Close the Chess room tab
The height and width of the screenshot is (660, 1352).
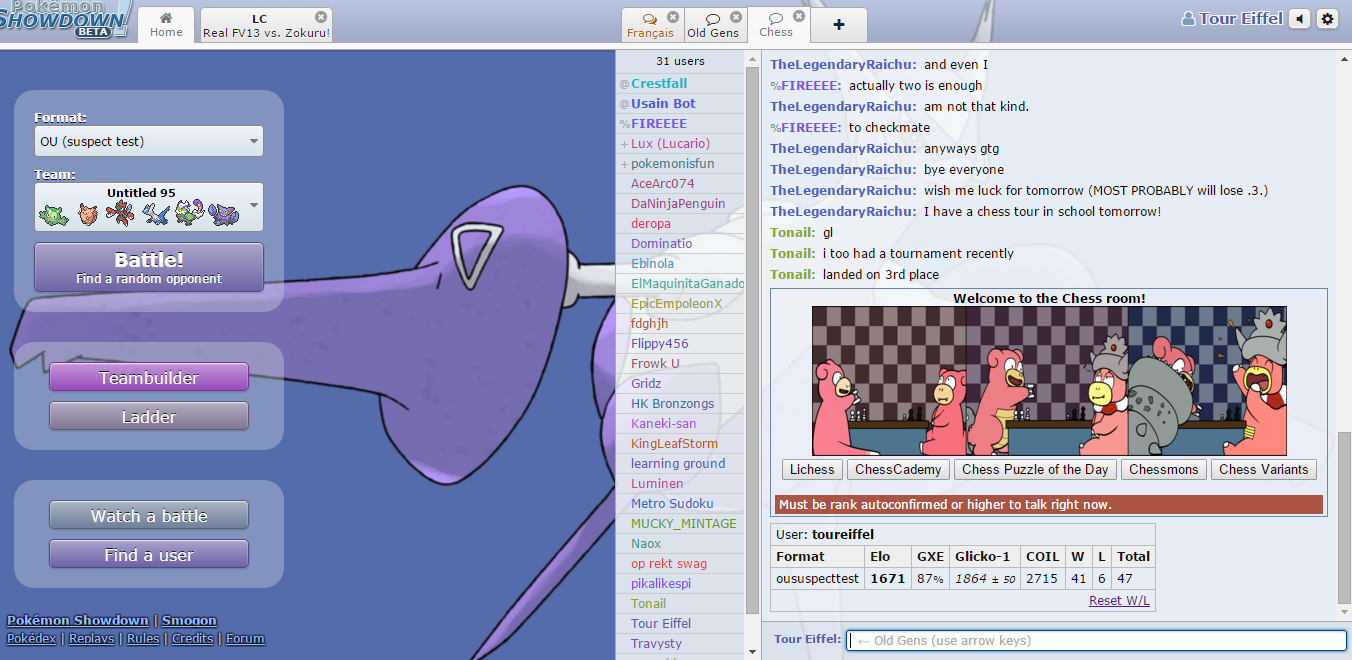click(x=799, y=17)
